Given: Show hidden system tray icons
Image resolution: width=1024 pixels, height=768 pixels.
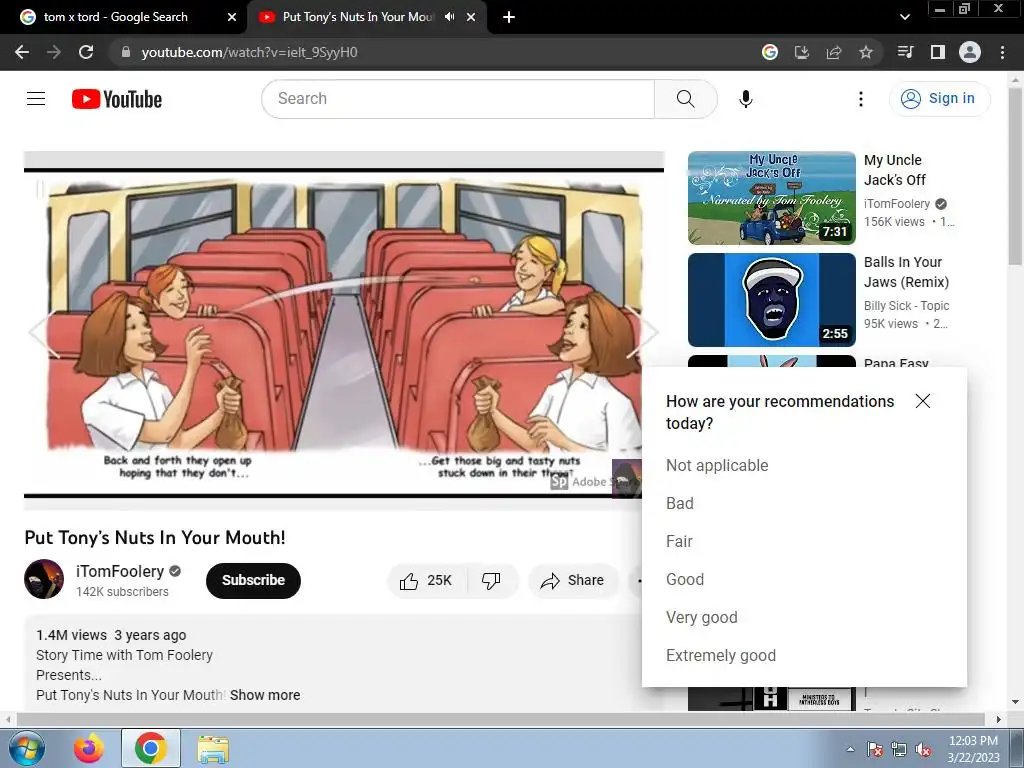Looking at the screenshot, I should [x=850, y=749].
